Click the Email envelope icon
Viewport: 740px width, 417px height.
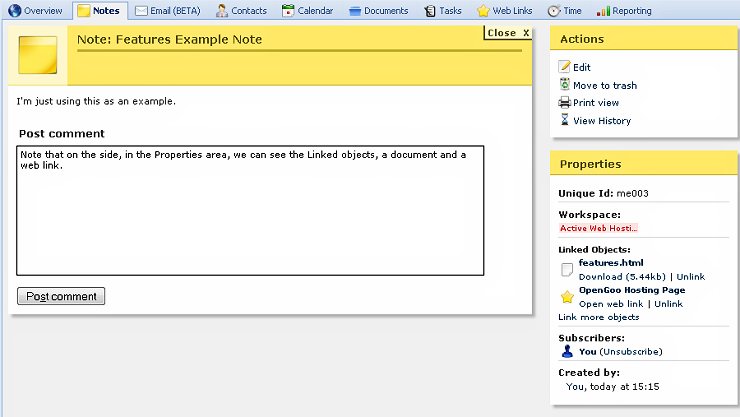pyautogui.click(x=141, y=11)
